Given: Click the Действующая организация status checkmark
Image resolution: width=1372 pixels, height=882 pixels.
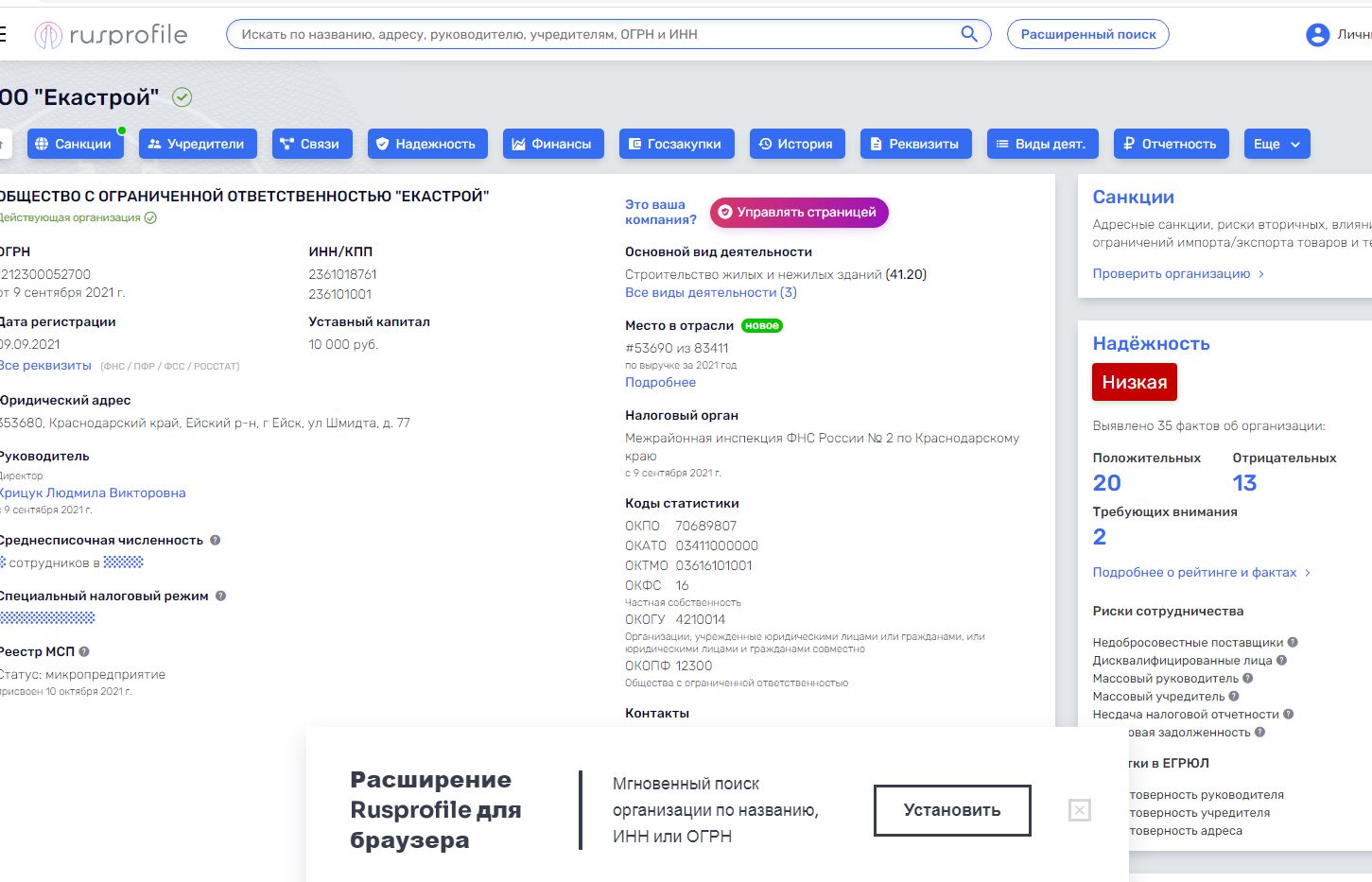Looking at the screenshot, I should pos(150,217).
